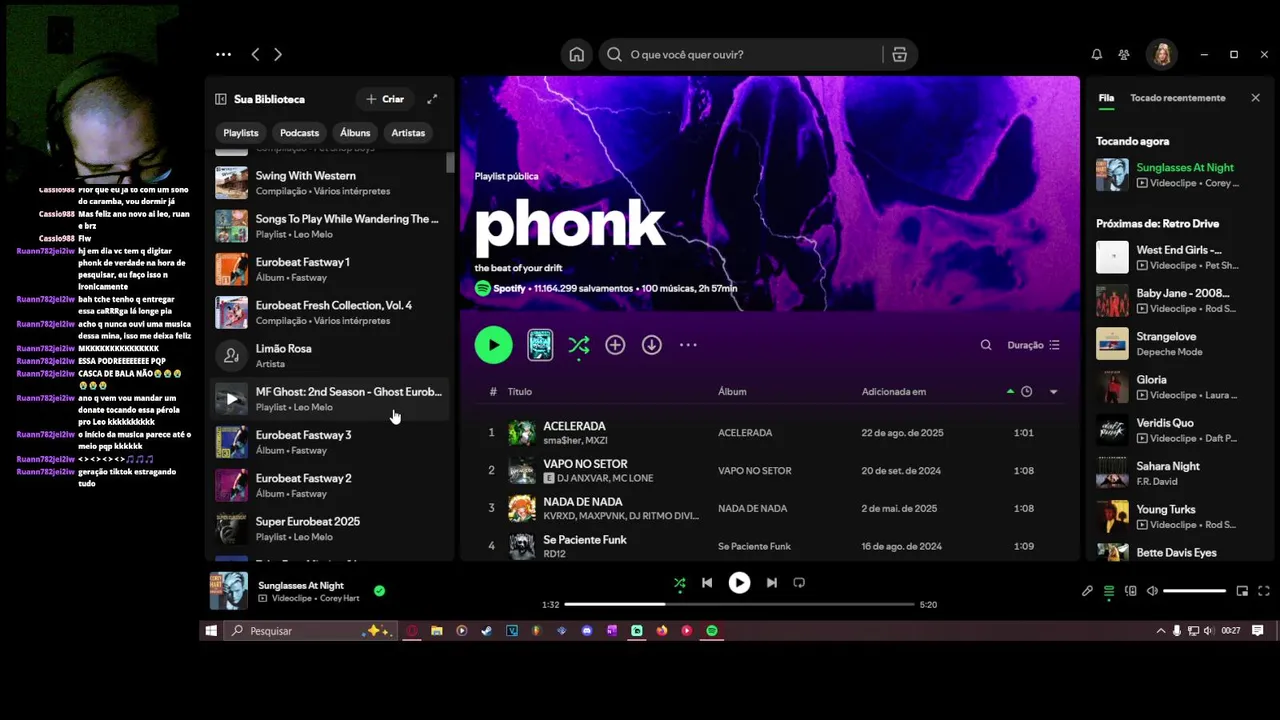1280x720 pixels.
Task: Toggle the queue icon in player bar
Action: pos(1109,591)
